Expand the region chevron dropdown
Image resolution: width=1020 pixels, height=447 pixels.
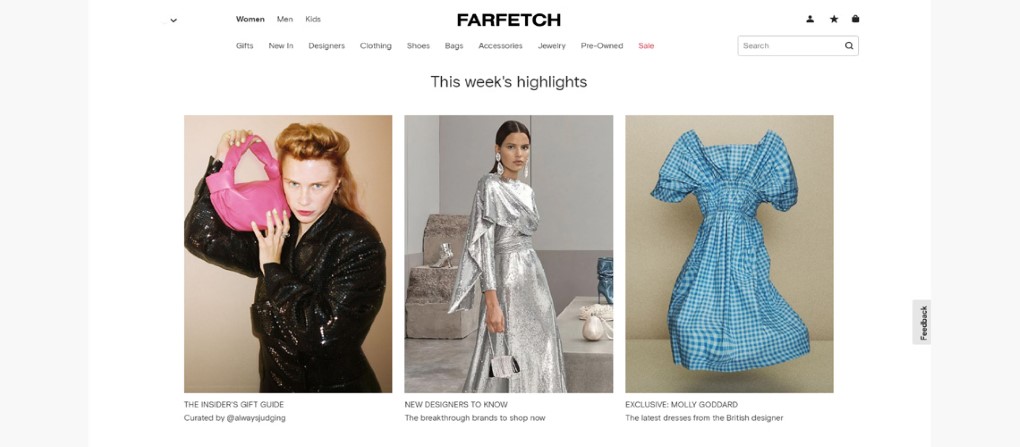174,20
